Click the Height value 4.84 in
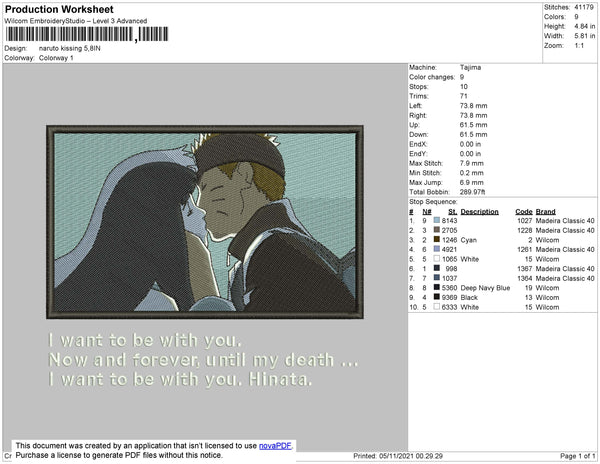Viewport: 600px width, 464px height. [584, 26]
